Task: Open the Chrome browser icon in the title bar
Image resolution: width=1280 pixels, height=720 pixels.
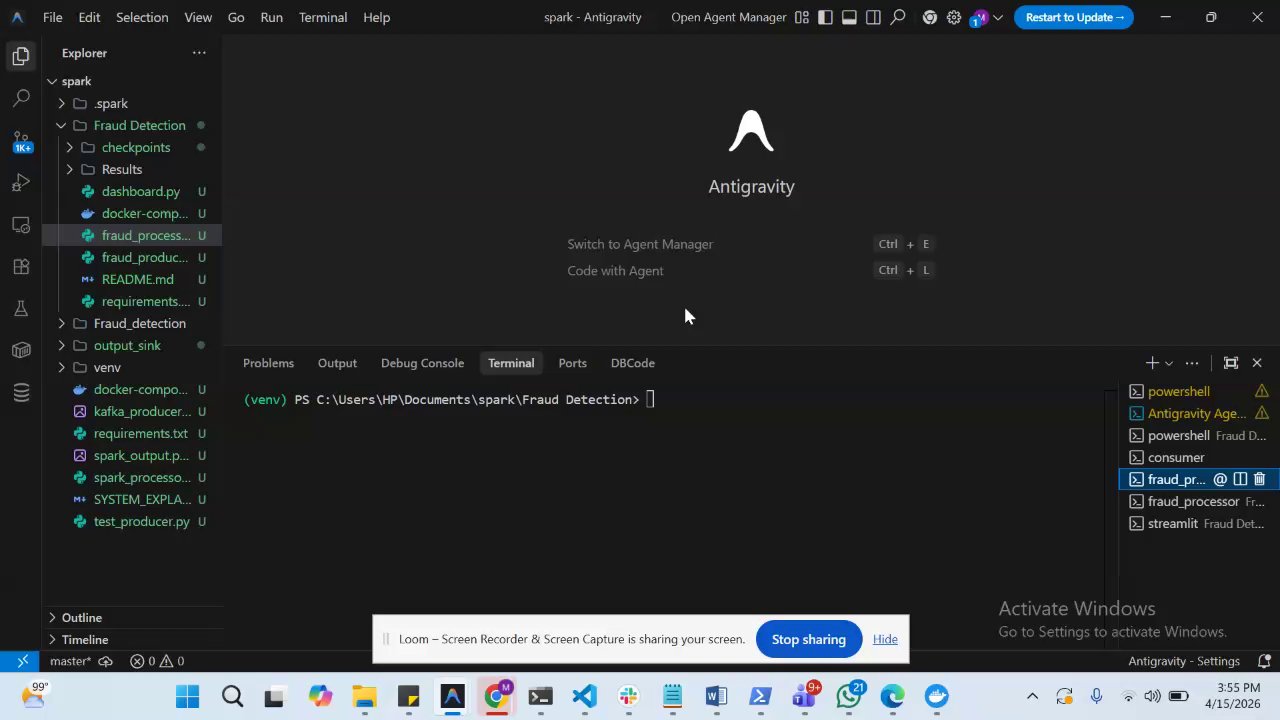Action: pos(930,17)
